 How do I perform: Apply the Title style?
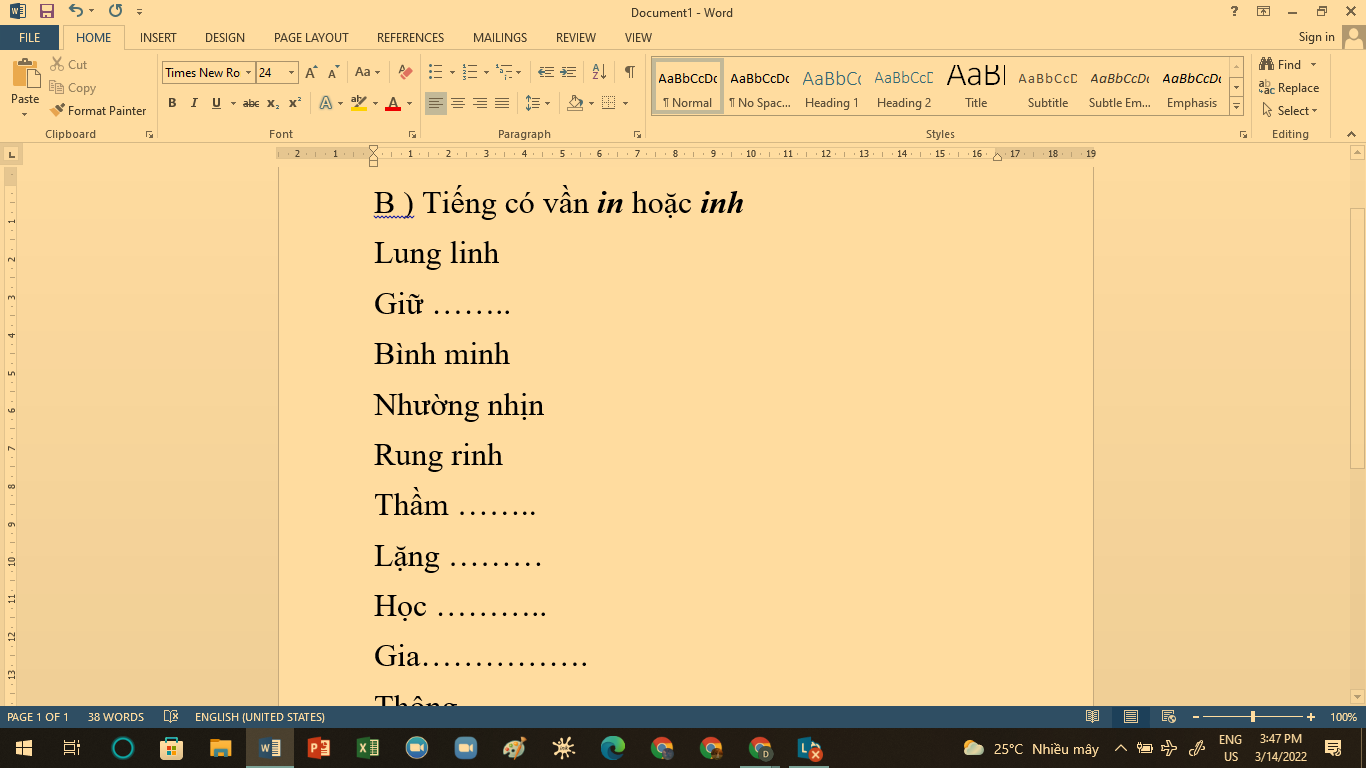pyautogui.click(x=976, y=87)
